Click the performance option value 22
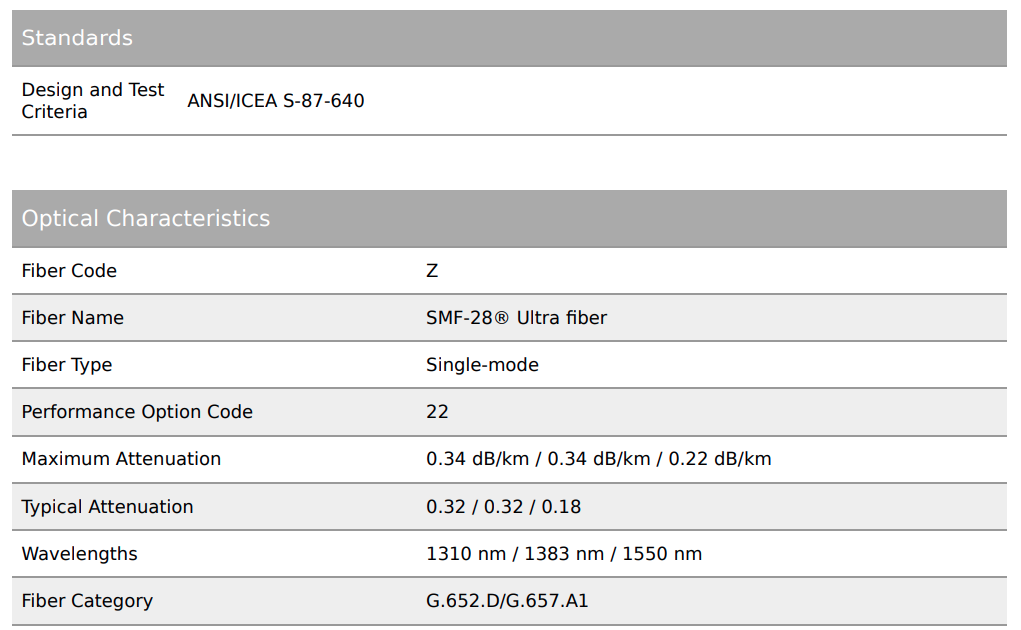This screenshot has height=630, width=1021. pos(437,412)
